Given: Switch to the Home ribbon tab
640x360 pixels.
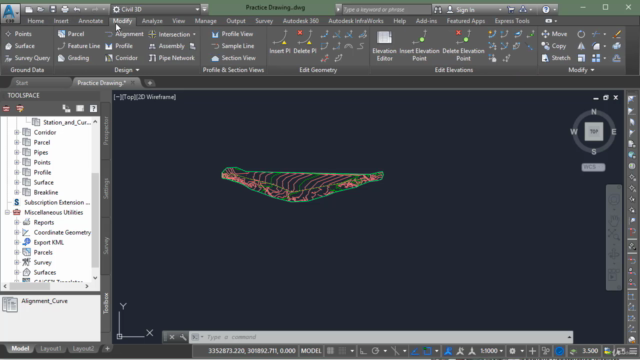Looking at the screenshot, I should [x=36, y=21].
